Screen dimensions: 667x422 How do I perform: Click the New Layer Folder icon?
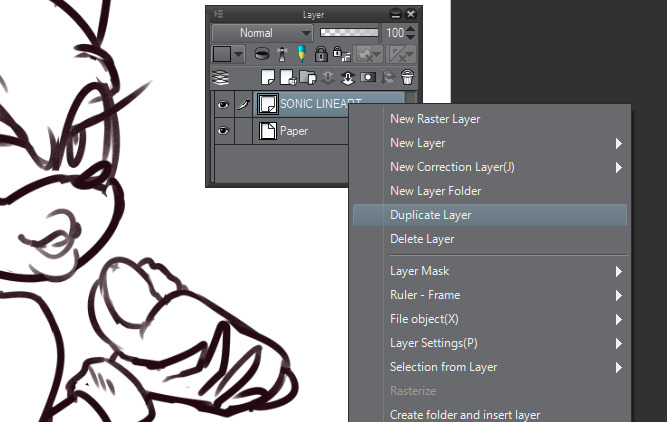(304, 77)
